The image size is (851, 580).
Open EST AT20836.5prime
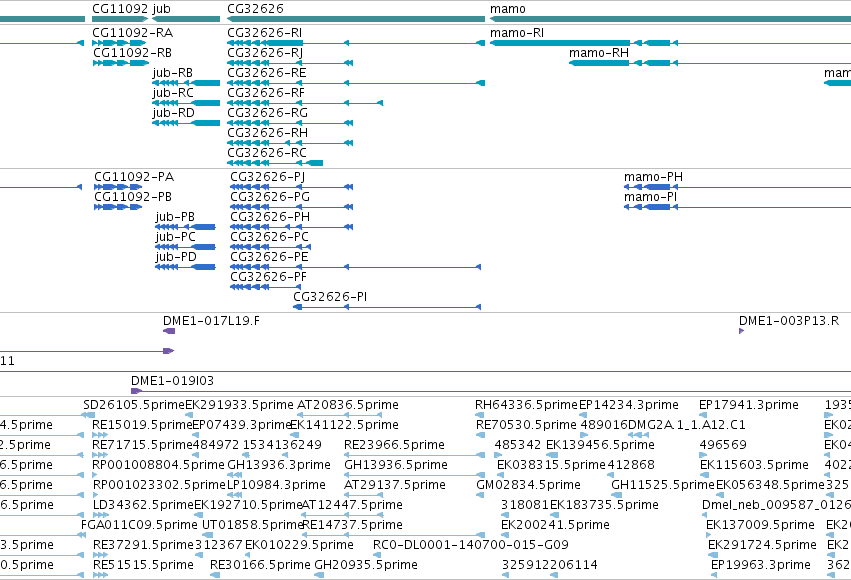pos(348,405)
